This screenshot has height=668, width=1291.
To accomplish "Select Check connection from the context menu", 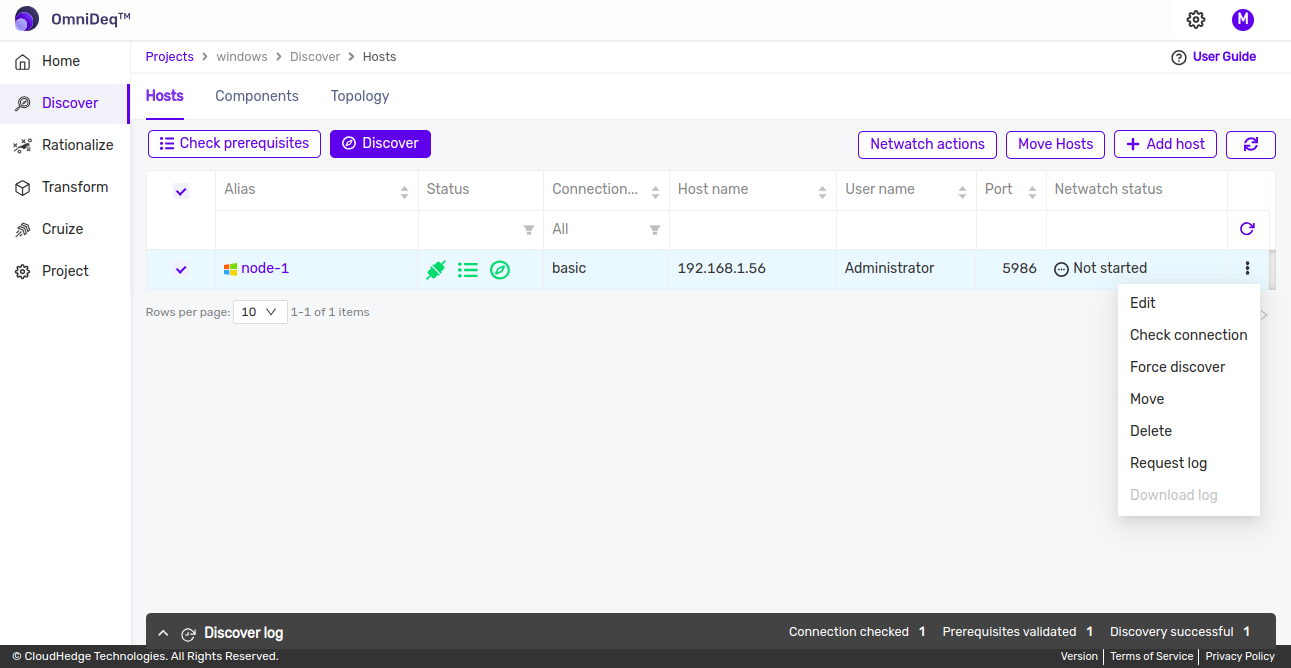I will 1189,335.
